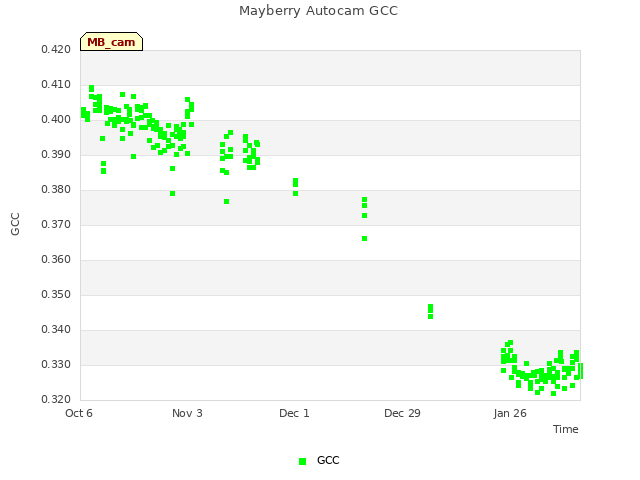640x480 pixels.
Task: Click the Jan 26 x-axis label
Action: [x=510, y=413]
